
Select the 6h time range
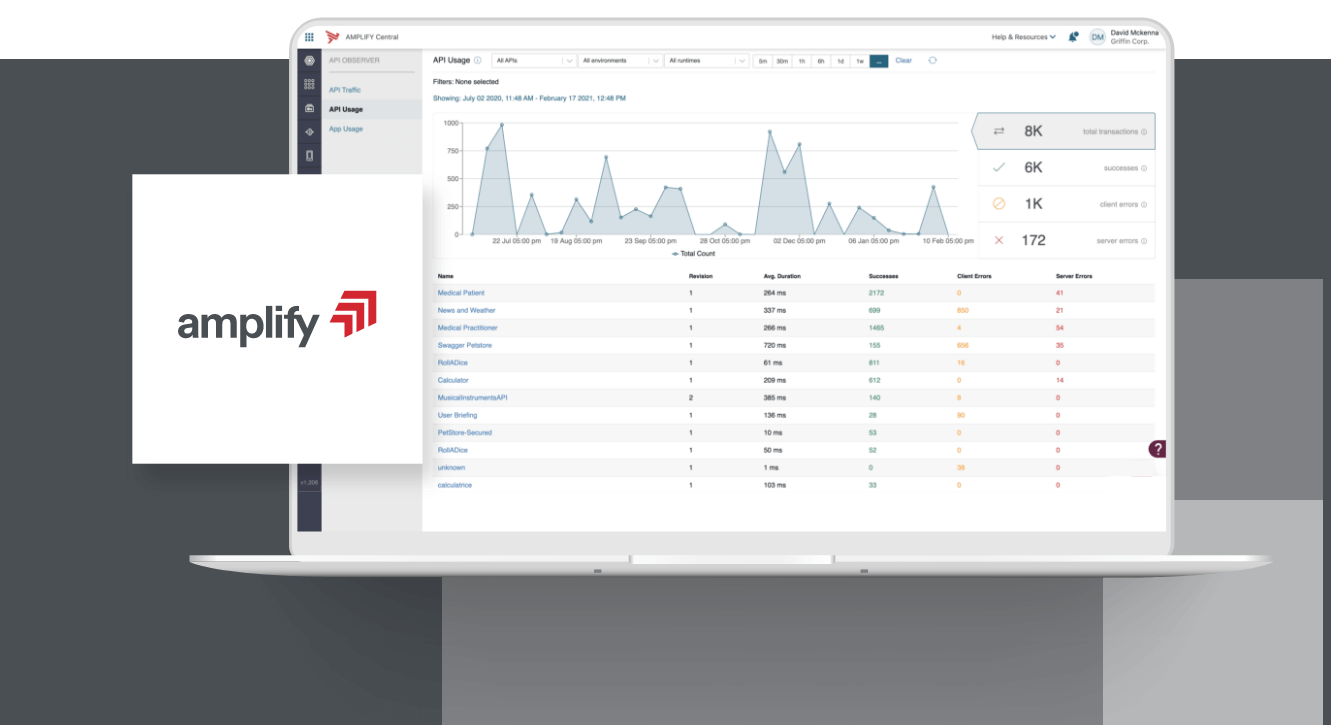pos(821,61)
